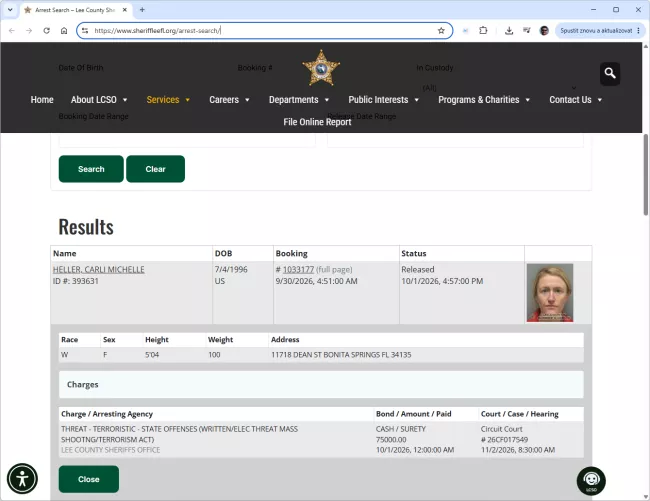Click the address 11718 DEAN ST text
The width and height of the screenshot is (650, 501).
(341, 355)
